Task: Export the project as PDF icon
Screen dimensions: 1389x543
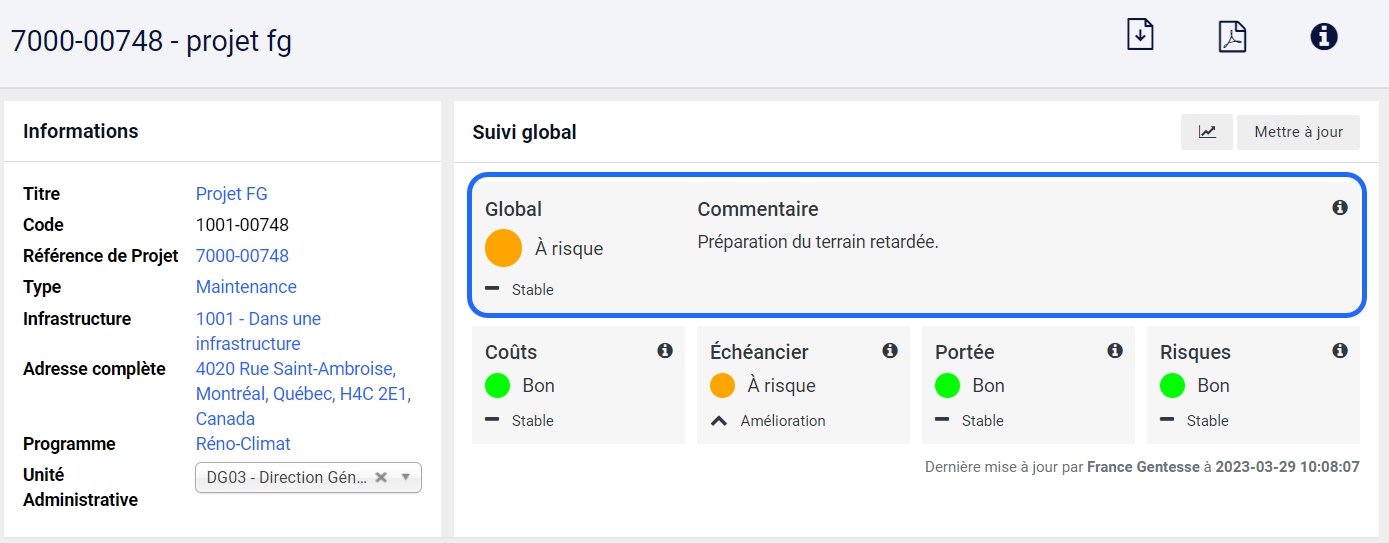Action: pos(1232,36)
